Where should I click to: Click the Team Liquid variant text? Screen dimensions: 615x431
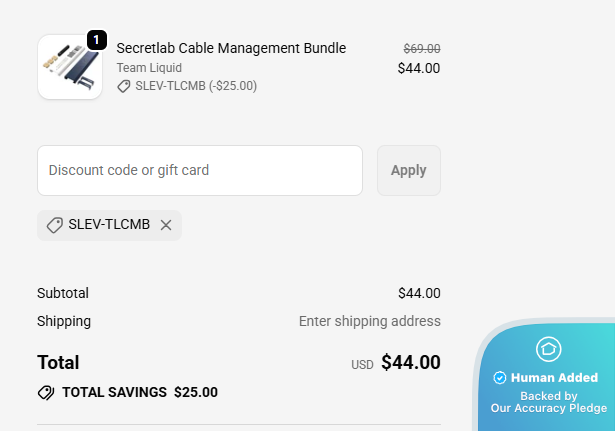coord(149,68)
